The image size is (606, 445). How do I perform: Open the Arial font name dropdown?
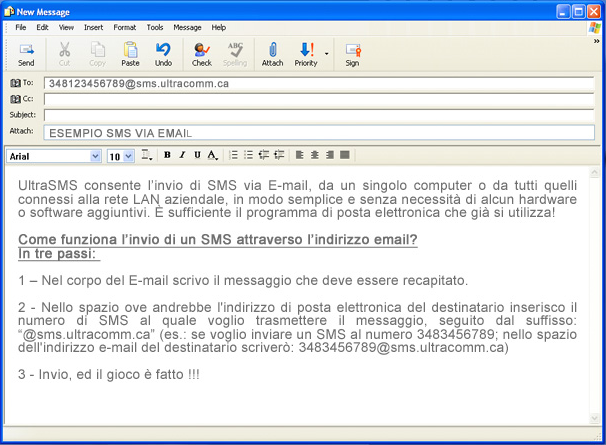point(95,156)
